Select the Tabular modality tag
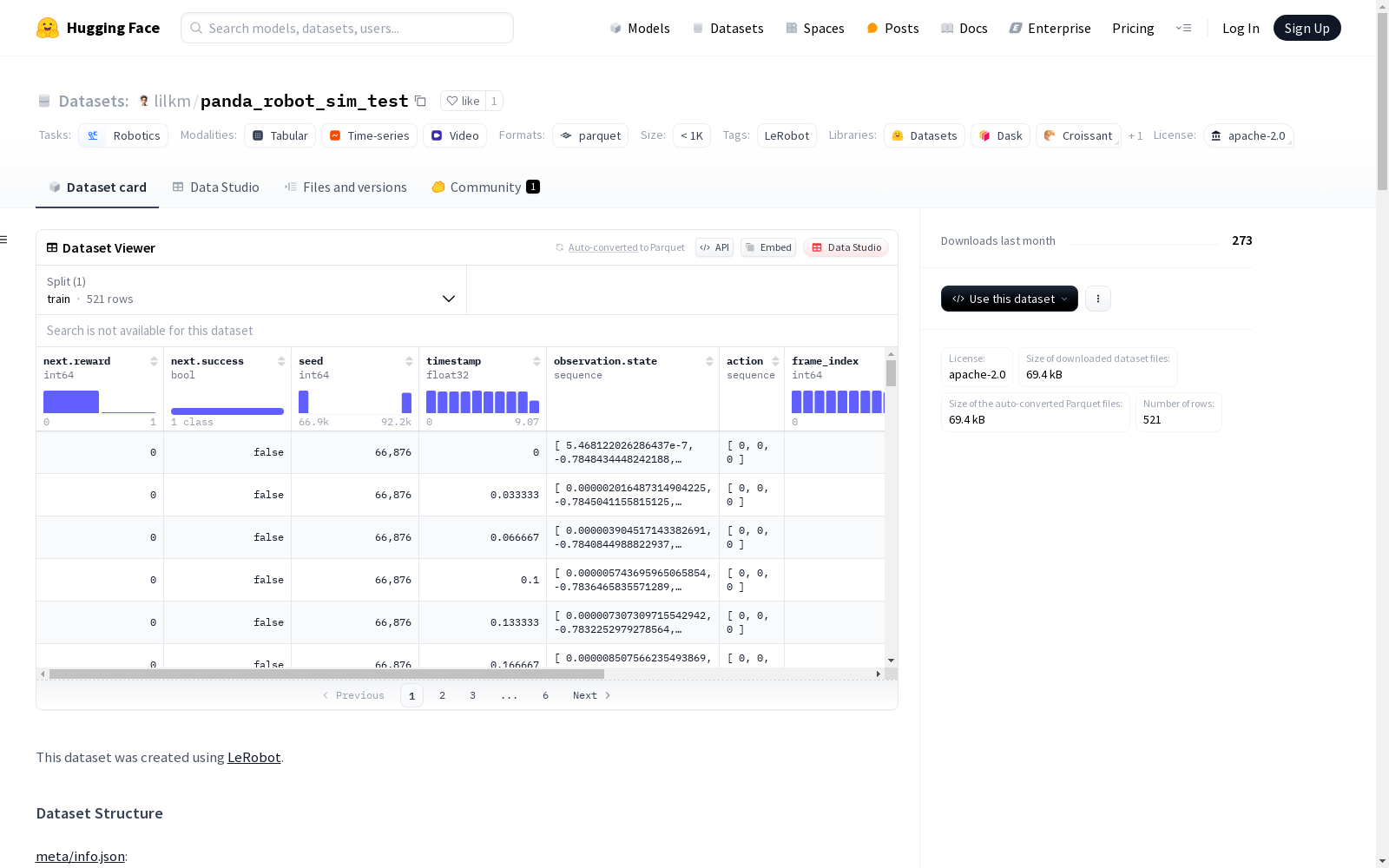1389x868 pixels. point(280,135)
